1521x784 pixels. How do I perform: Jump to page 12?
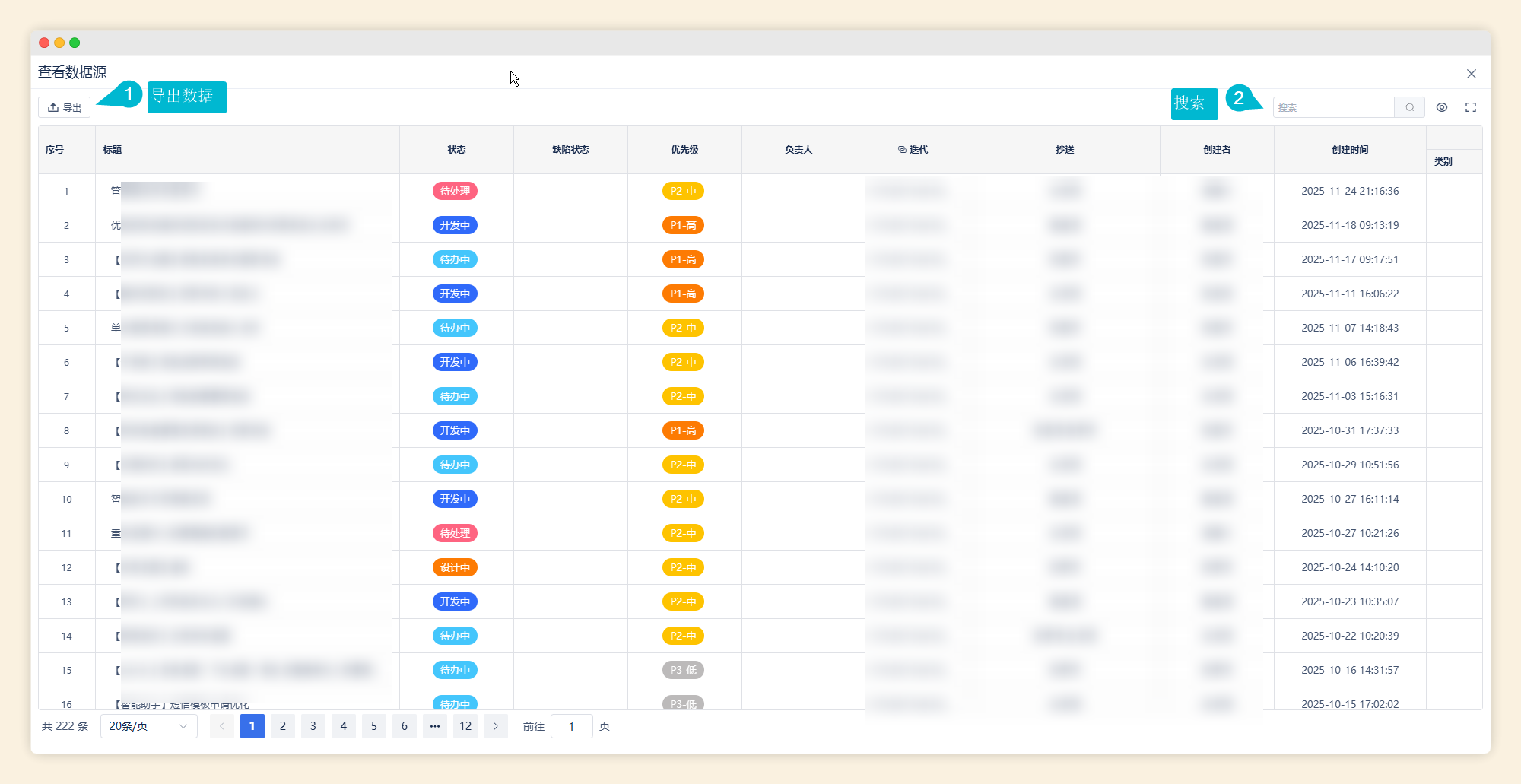coord(465,726)
